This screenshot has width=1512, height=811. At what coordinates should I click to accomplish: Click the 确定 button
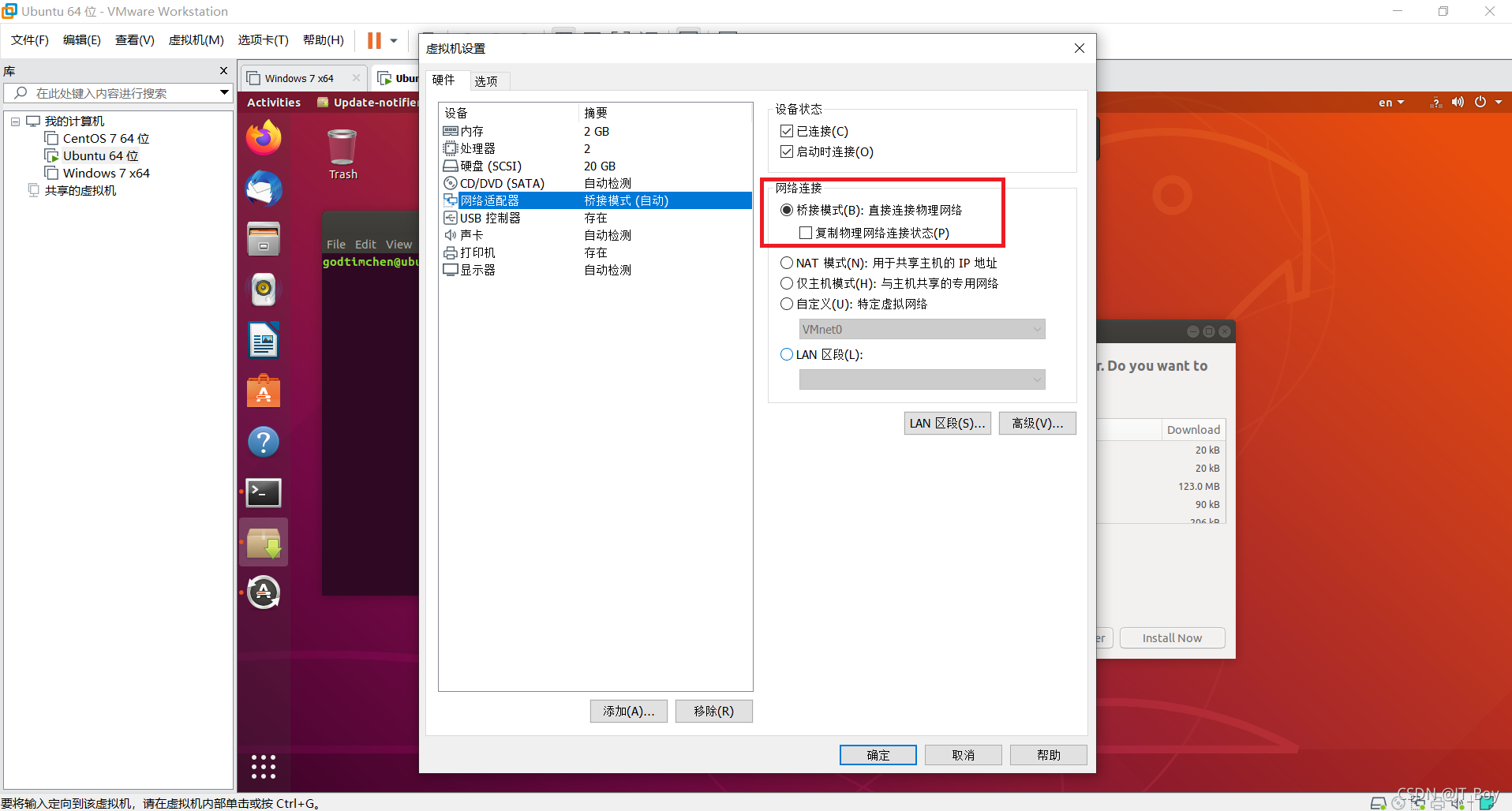[x=878, y=755]
